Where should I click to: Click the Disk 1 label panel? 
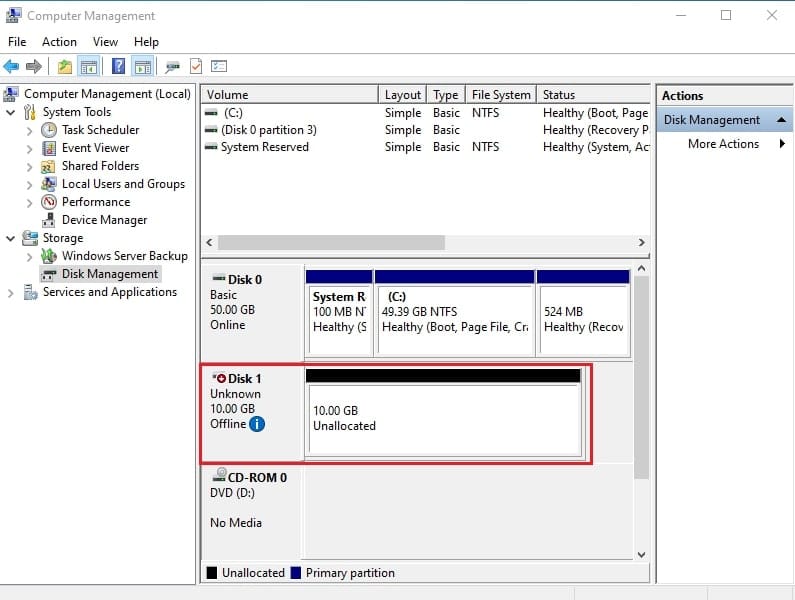[252, 413]
